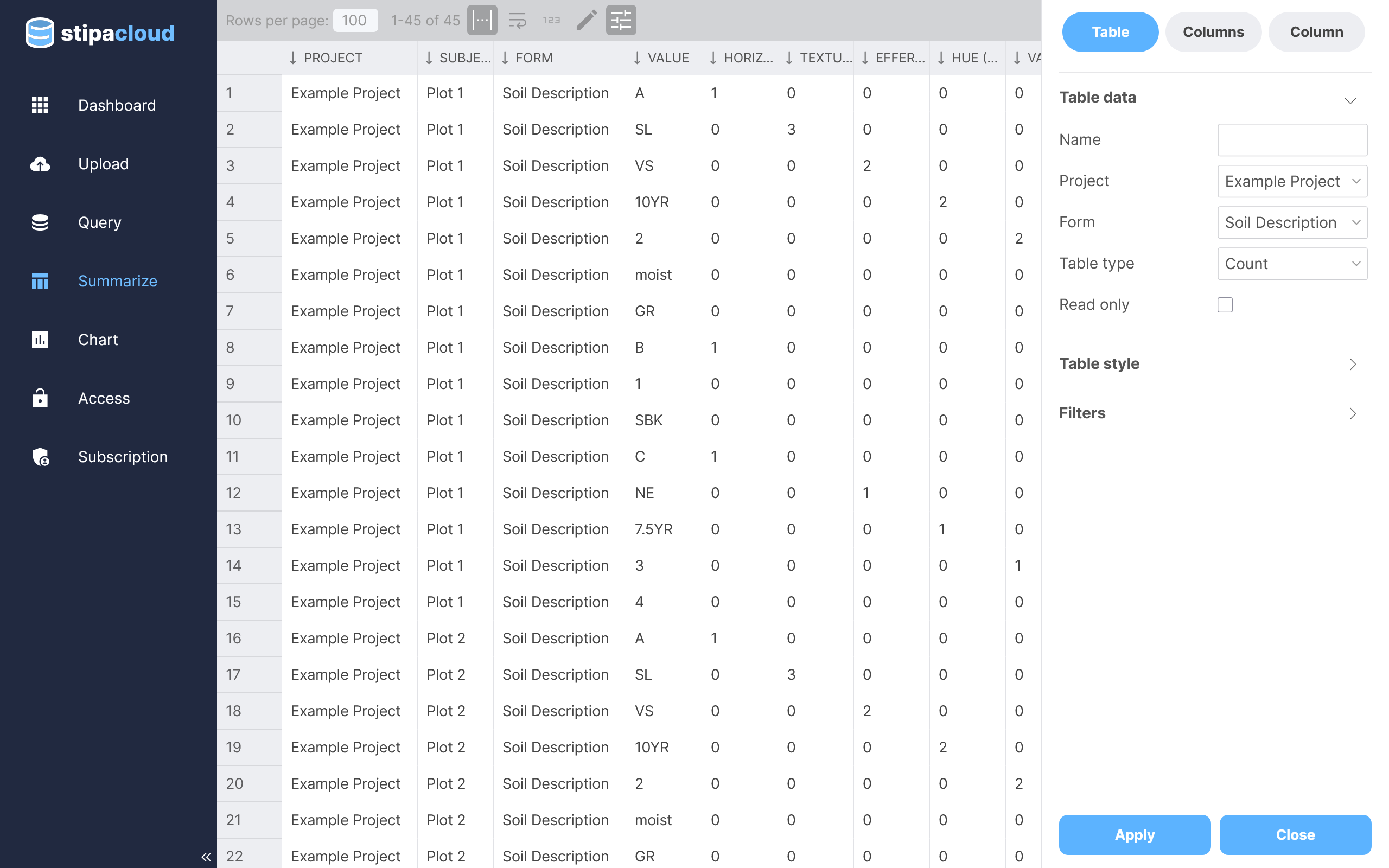Screen dimensions: 1389x868
Task: Switch to the Columns tab
Action: (x=1213, y=32)
